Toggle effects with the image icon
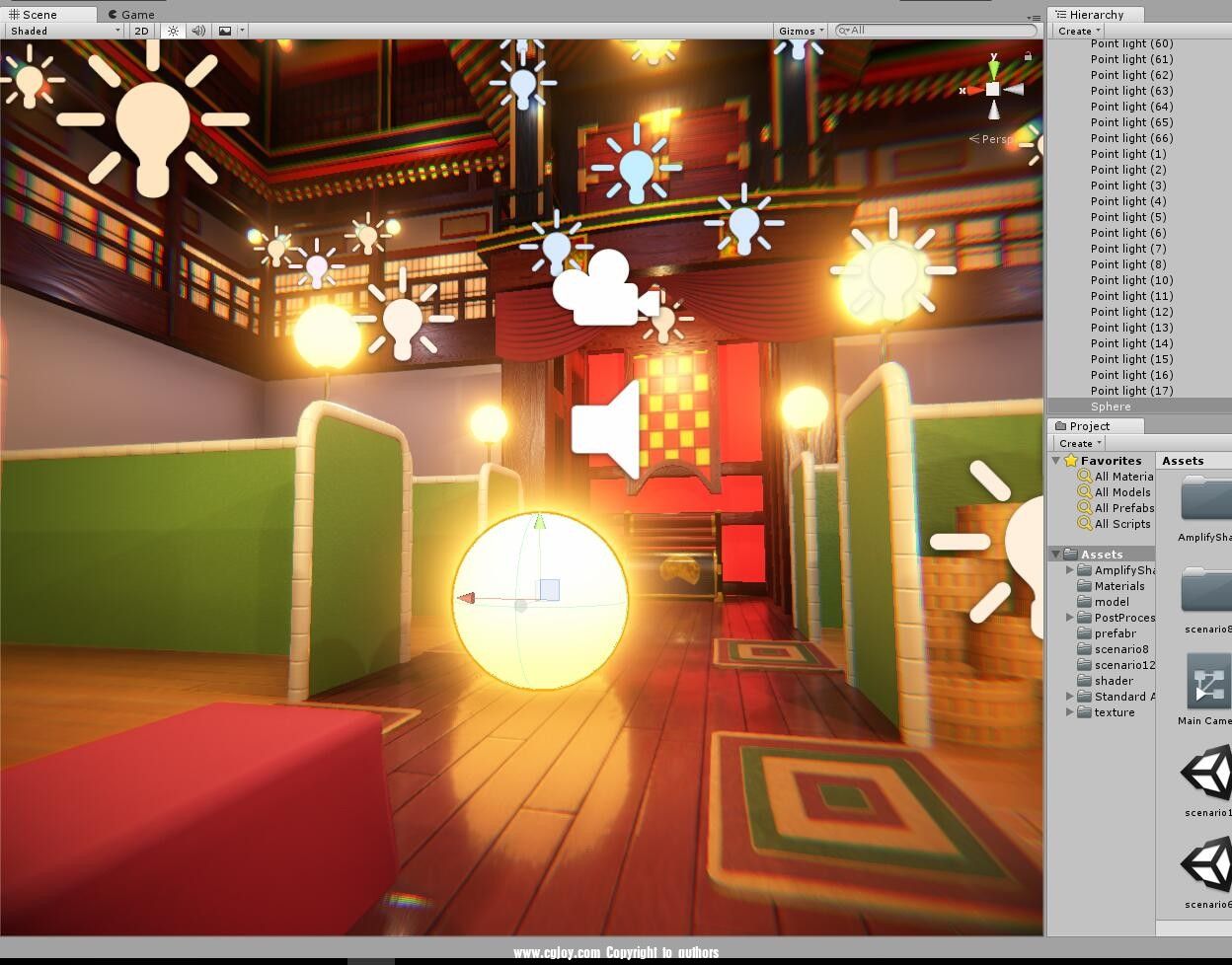Viewport: 1232px width, 965px height. pos(222,31)
